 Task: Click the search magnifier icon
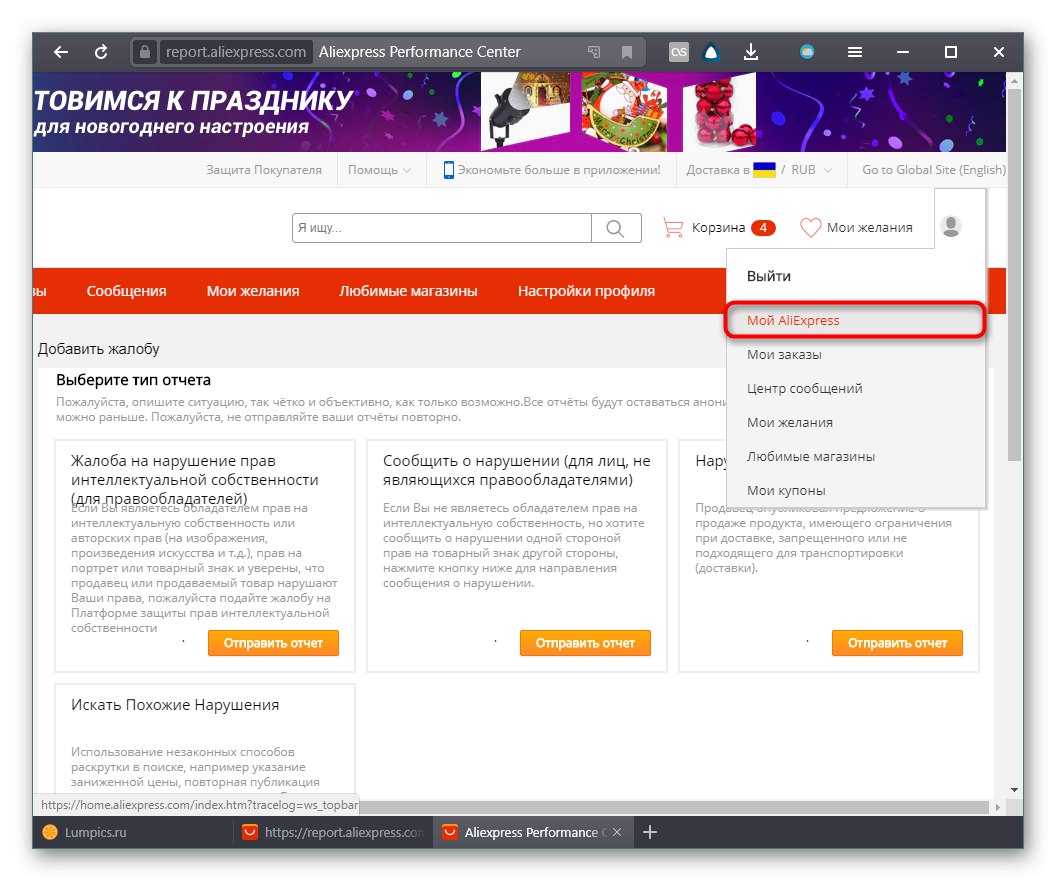616,228
